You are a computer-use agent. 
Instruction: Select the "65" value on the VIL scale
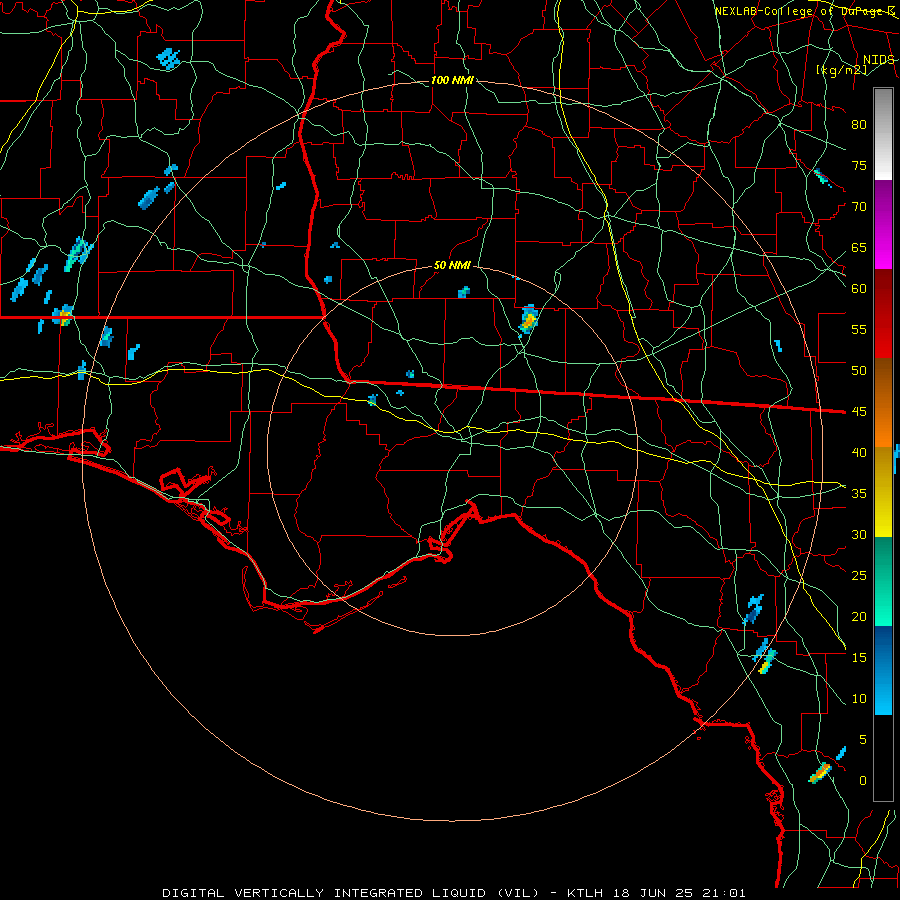[859, 248]
